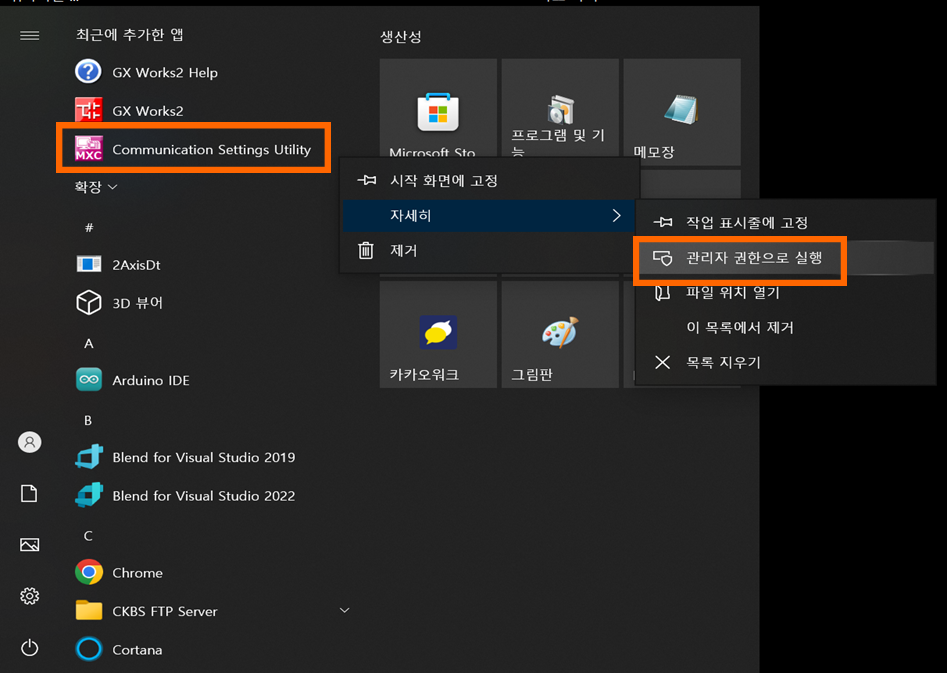The width and height of the screenshot is (947, 673).
Task: Jump via the # letter header
Action: 89,228
